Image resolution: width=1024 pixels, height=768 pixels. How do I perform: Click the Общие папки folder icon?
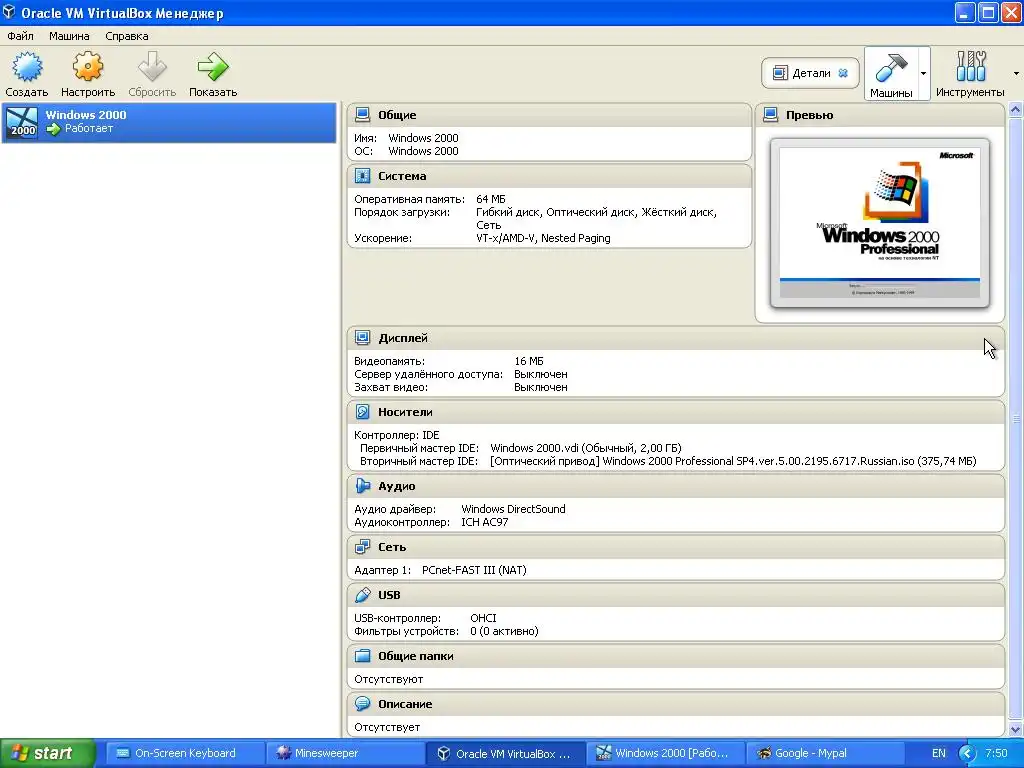[x=362, y=656]
